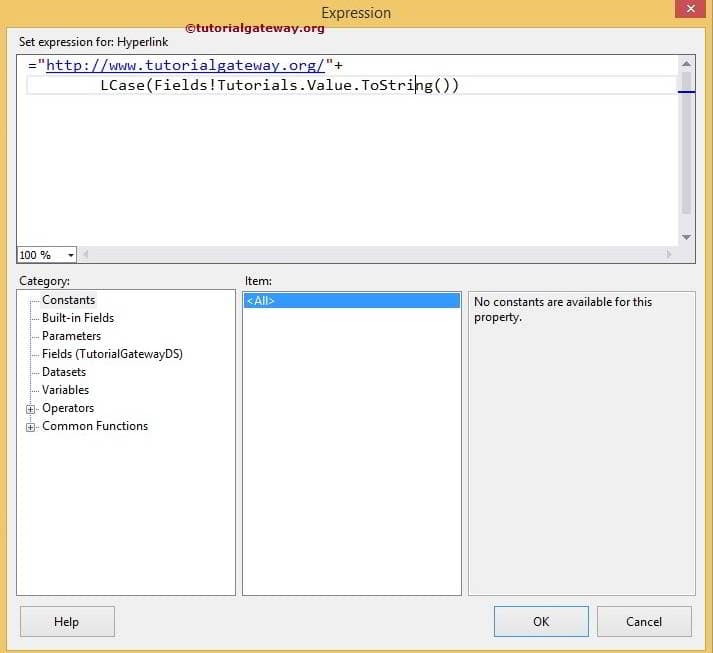Viewport: 713px width, 653px height.
Task: Click the OK button
Action: pyautogui.click(x=541, y=621)
